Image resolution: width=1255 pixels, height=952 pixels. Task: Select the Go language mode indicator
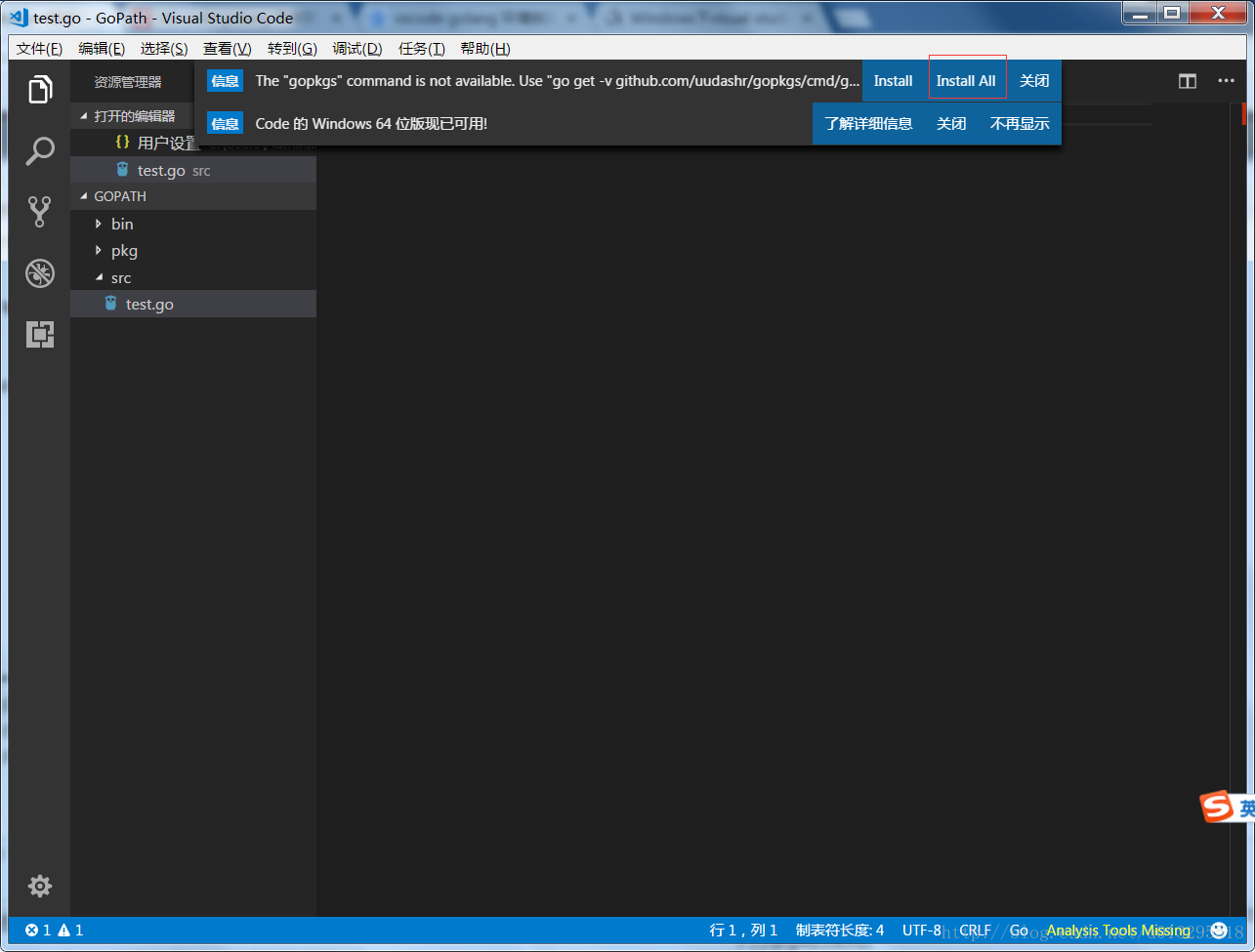(1019, 931)
